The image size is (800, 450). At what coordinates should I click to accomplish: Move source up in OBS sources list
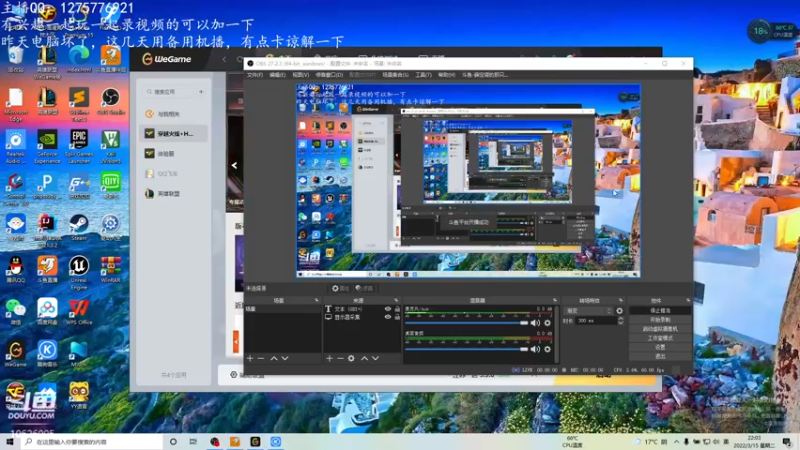pos(364,359)
